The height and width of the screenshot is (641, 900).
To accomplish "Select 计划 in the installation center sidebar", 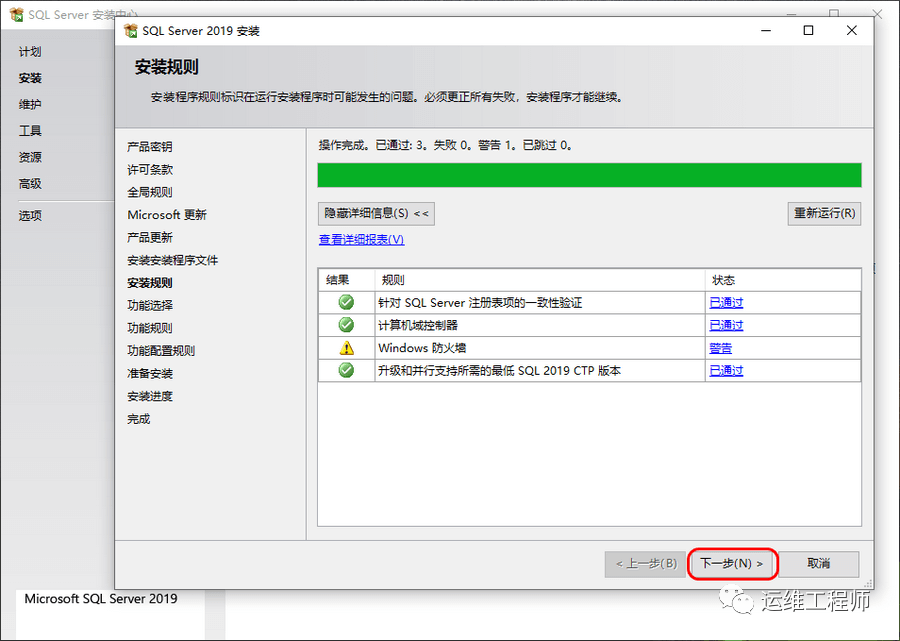I will click(x=30, y=52).
